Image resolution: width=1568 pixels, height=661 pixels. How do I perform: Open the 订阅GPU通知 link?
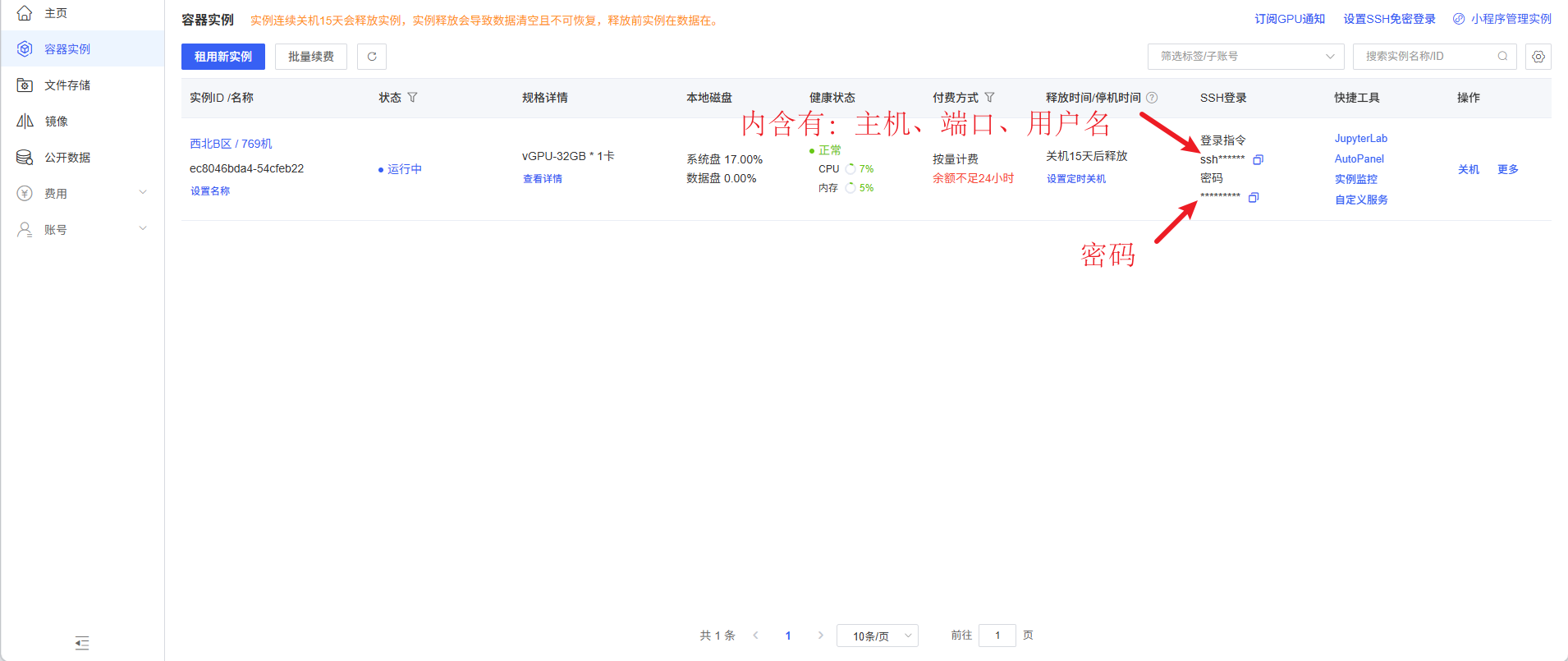coord(1290,19)
